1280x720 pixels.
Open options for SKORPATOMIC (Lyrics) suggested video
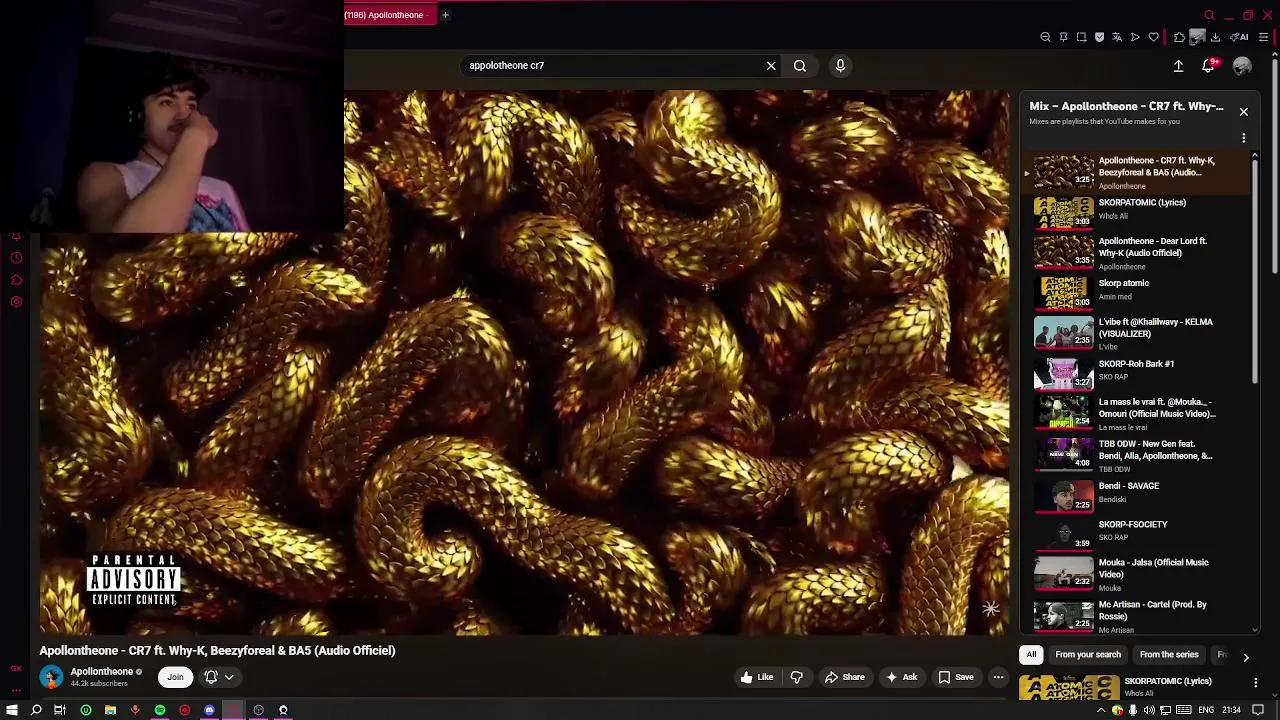pos(1256,683)
